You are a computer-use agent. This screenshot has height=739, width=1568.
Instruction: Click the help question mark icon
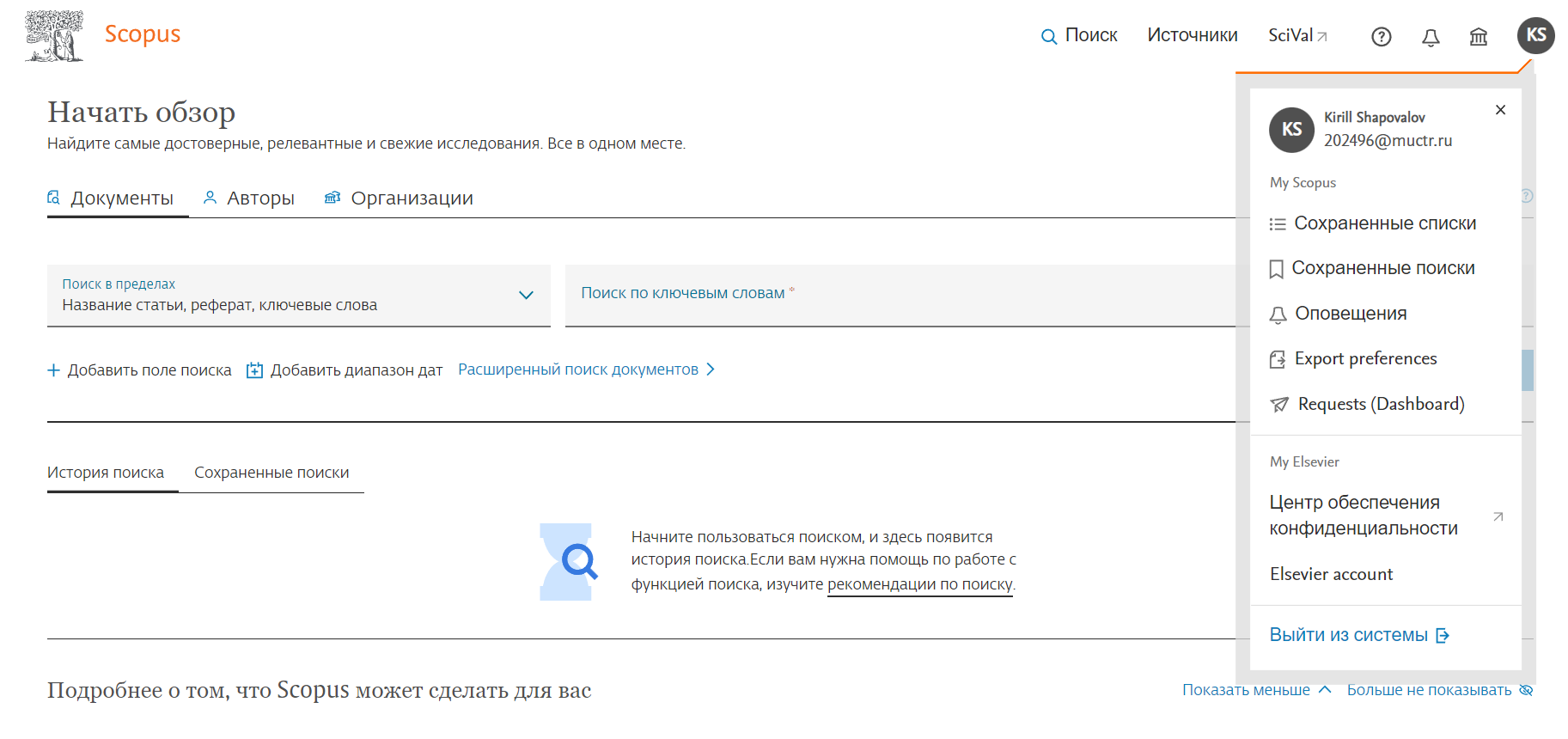click(x=1381, y=37)
